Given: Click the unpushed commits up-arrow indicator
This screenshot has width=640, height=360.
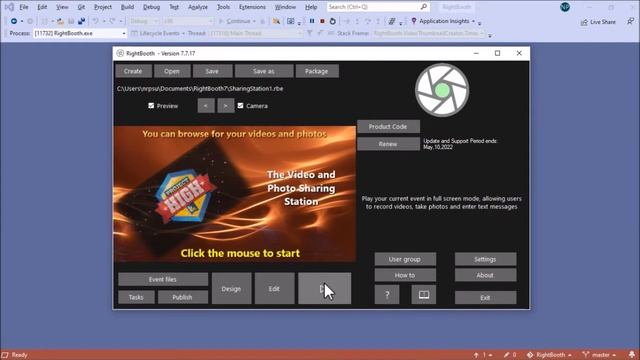Looking at the screenshot, I should 483,355.
